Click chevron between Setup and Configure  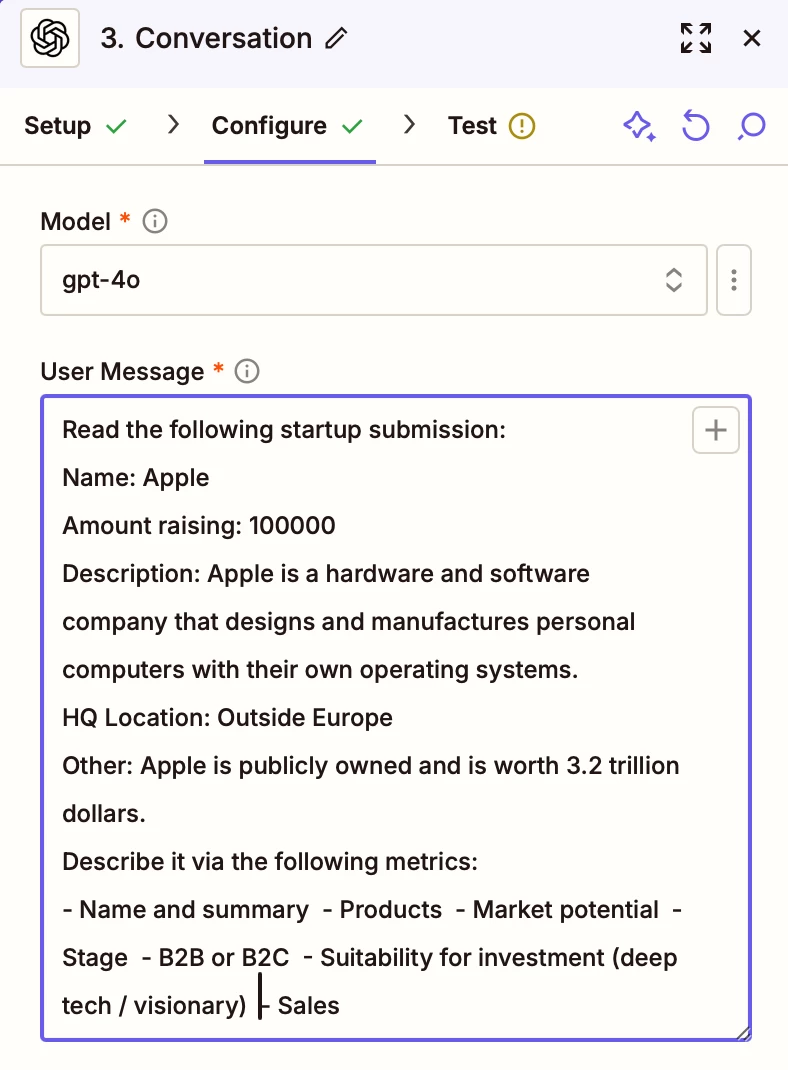tap(173, 125)
